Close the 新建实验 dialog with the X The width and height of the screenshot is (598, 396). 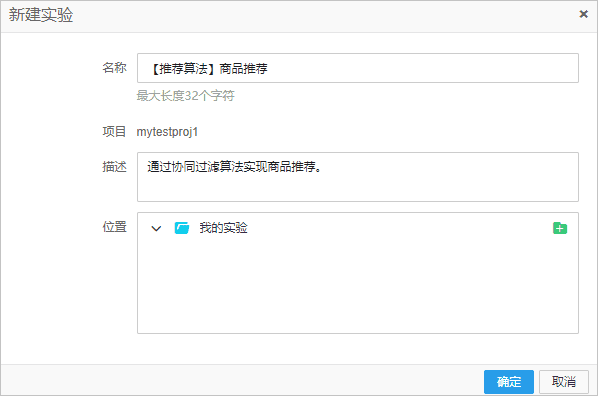tap(583, 14)
